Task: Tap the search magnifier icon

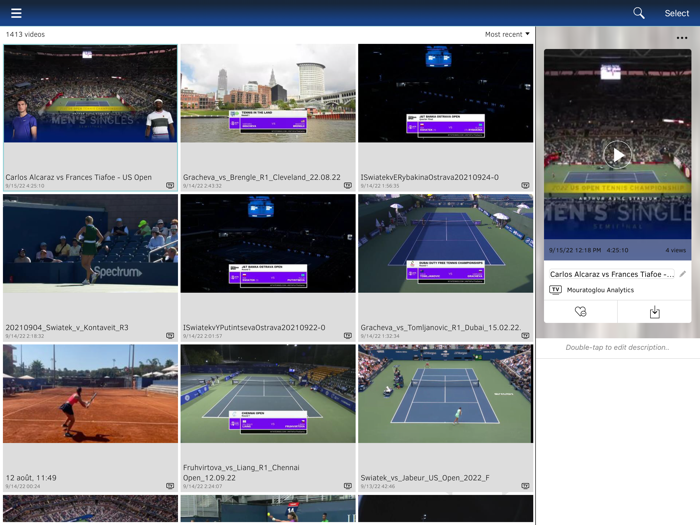Action: click(639, 13)
